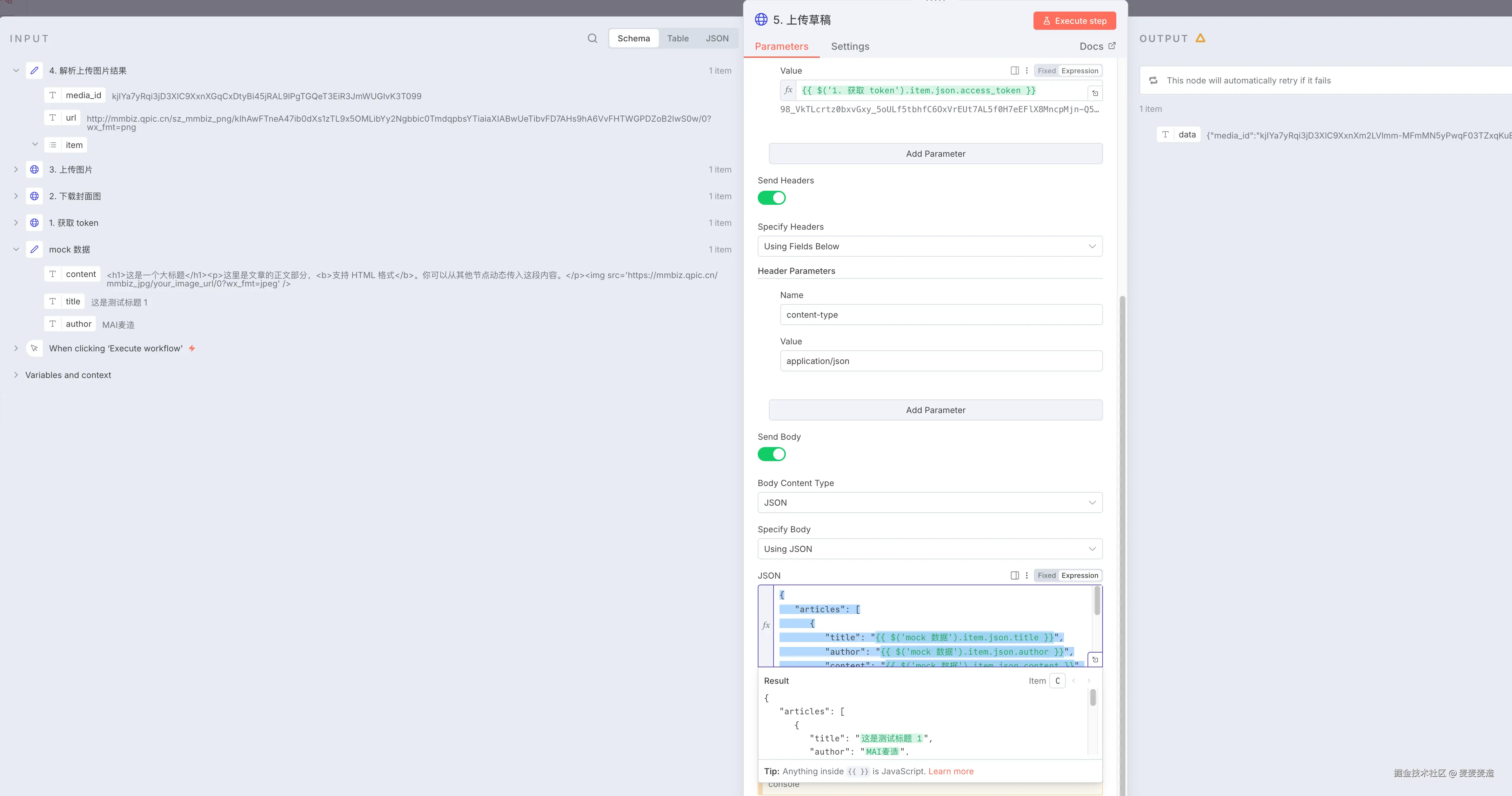
Task: Open the expression editor for the JSON field
Action: pos(1095,660)
